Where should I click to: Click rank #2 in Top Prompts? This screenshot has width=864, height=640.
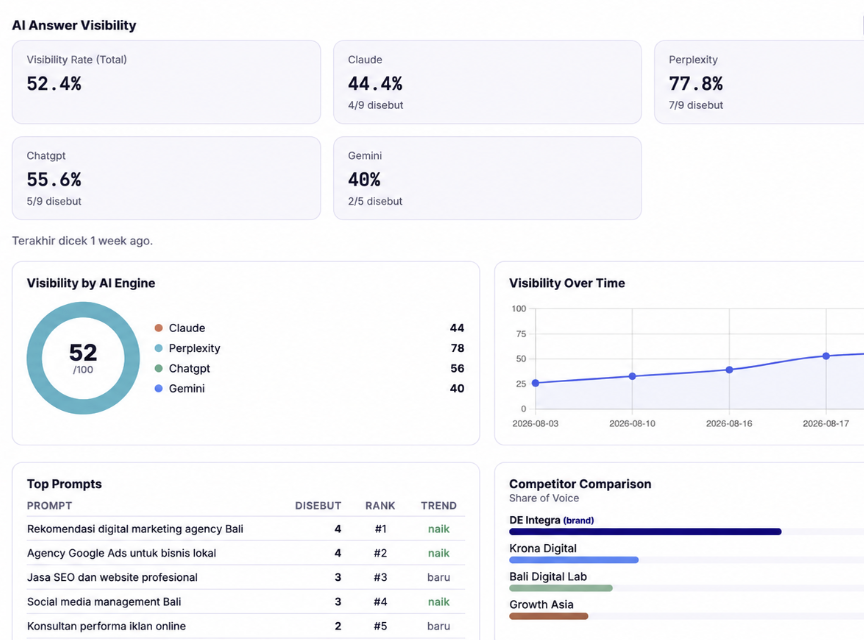coord(381,553)
